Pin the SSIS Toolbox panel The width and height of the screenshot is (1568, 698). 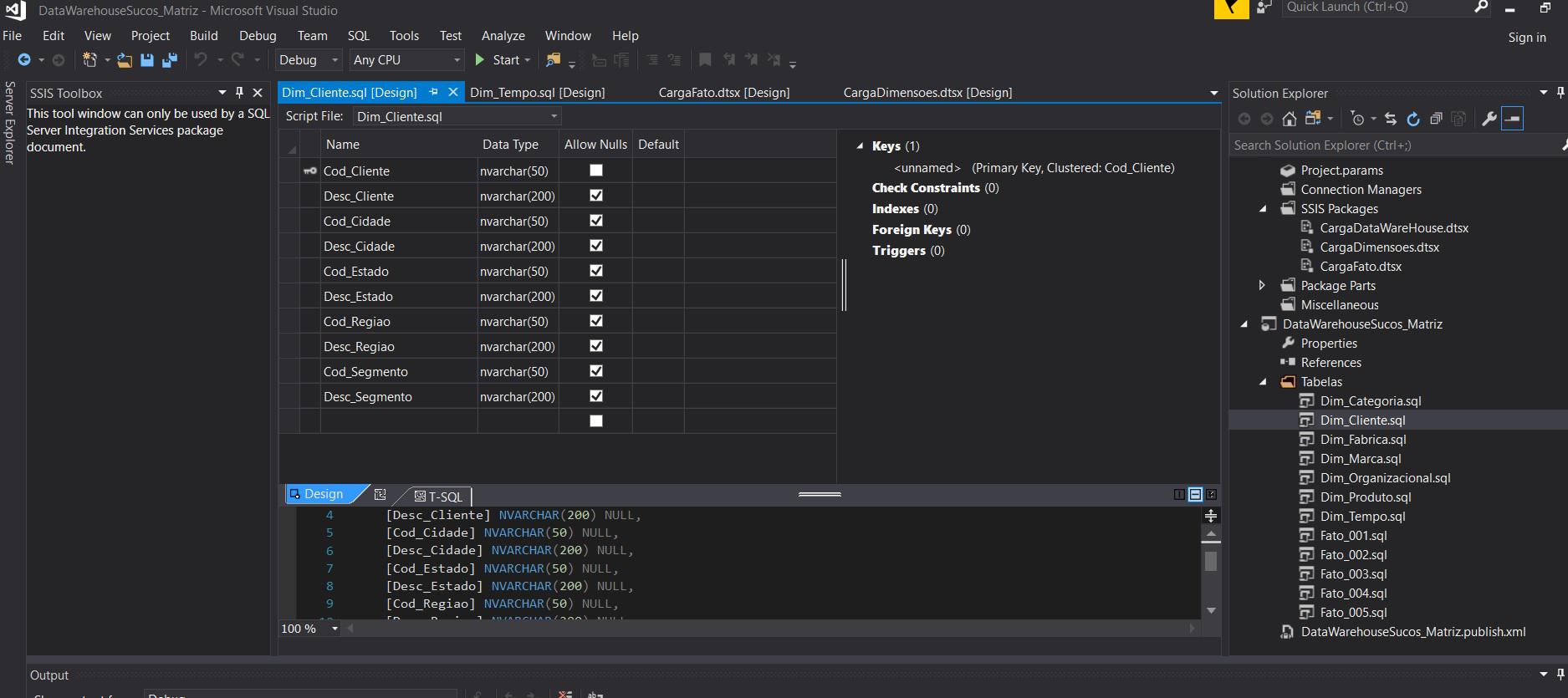(x=239, y=93)
